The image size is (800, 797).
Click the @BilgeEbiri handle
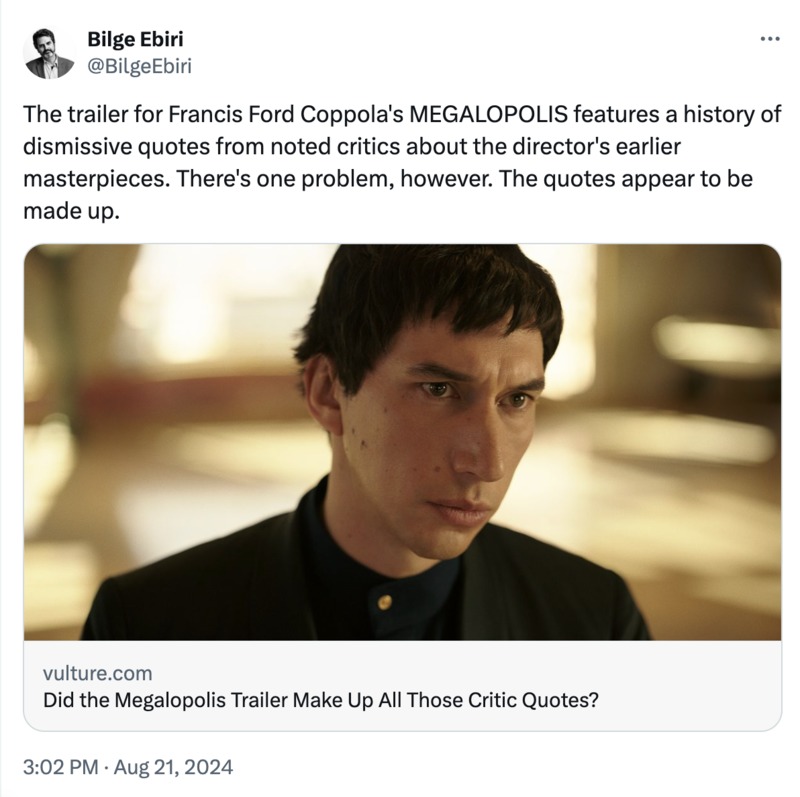point(140,66)
